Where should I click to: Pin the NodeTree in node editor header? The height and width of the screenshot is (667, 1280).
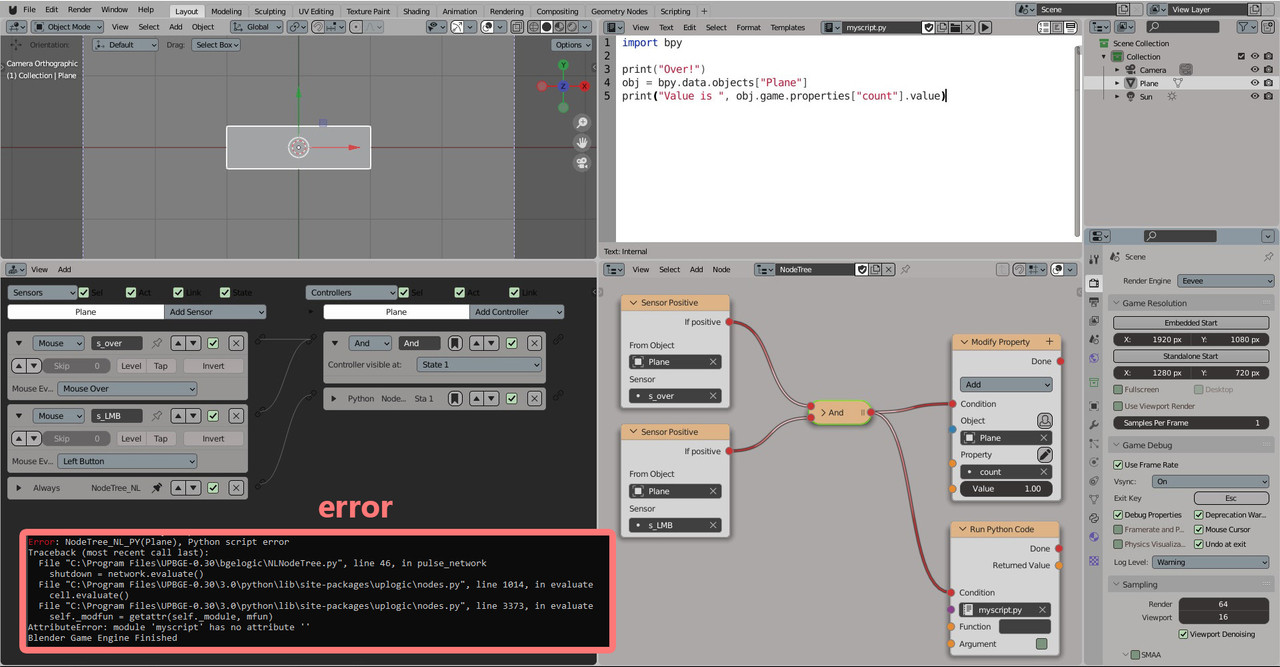pos(906,269)
